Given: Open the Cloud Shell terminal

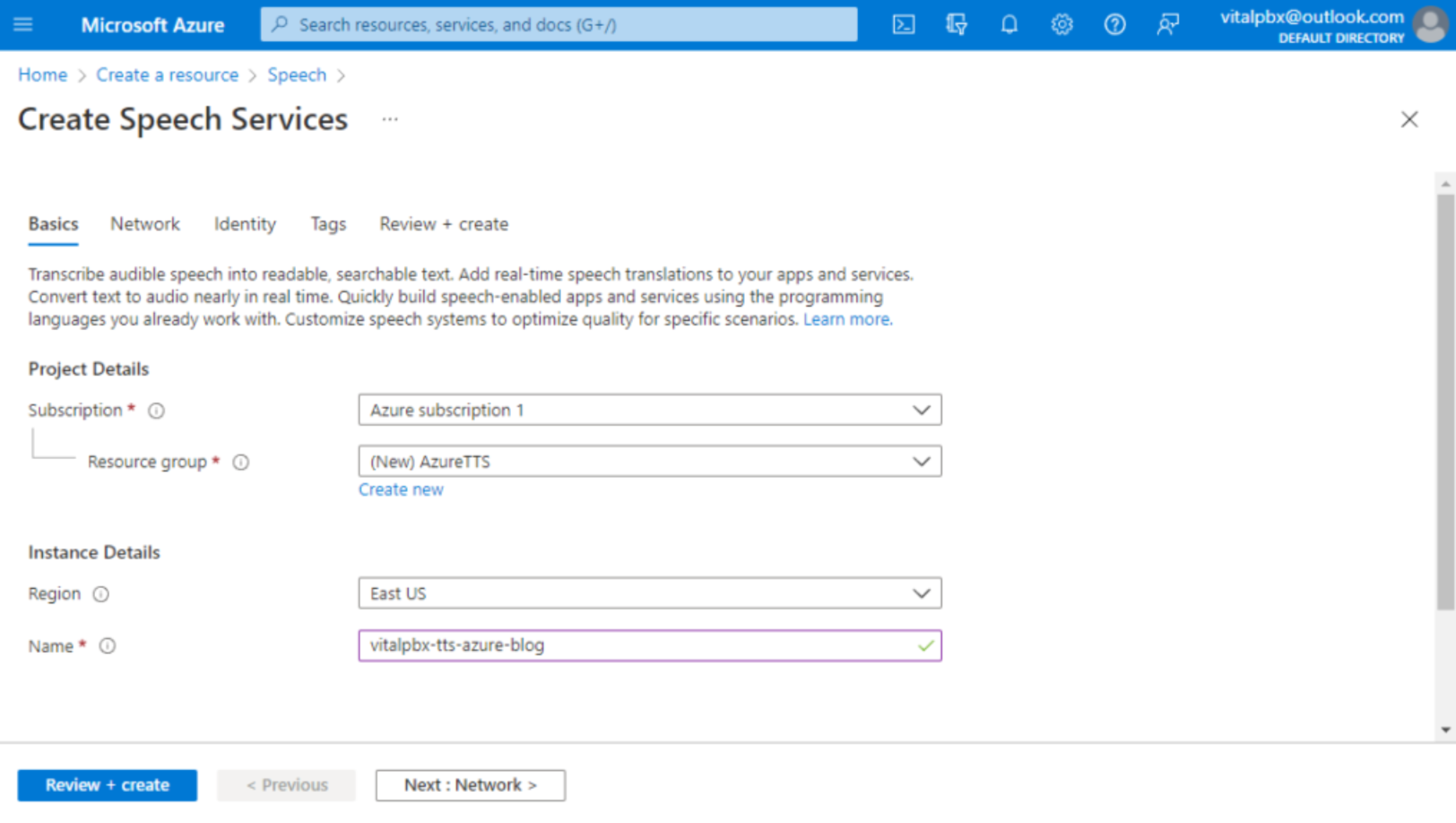Looking at the screenshot, I should [903, 24].
